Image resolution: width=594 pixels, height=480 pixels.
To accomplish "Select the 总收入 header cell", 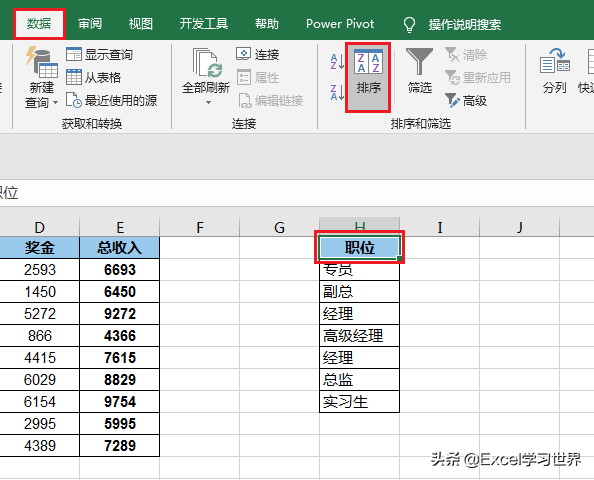I will pos(120,248).
